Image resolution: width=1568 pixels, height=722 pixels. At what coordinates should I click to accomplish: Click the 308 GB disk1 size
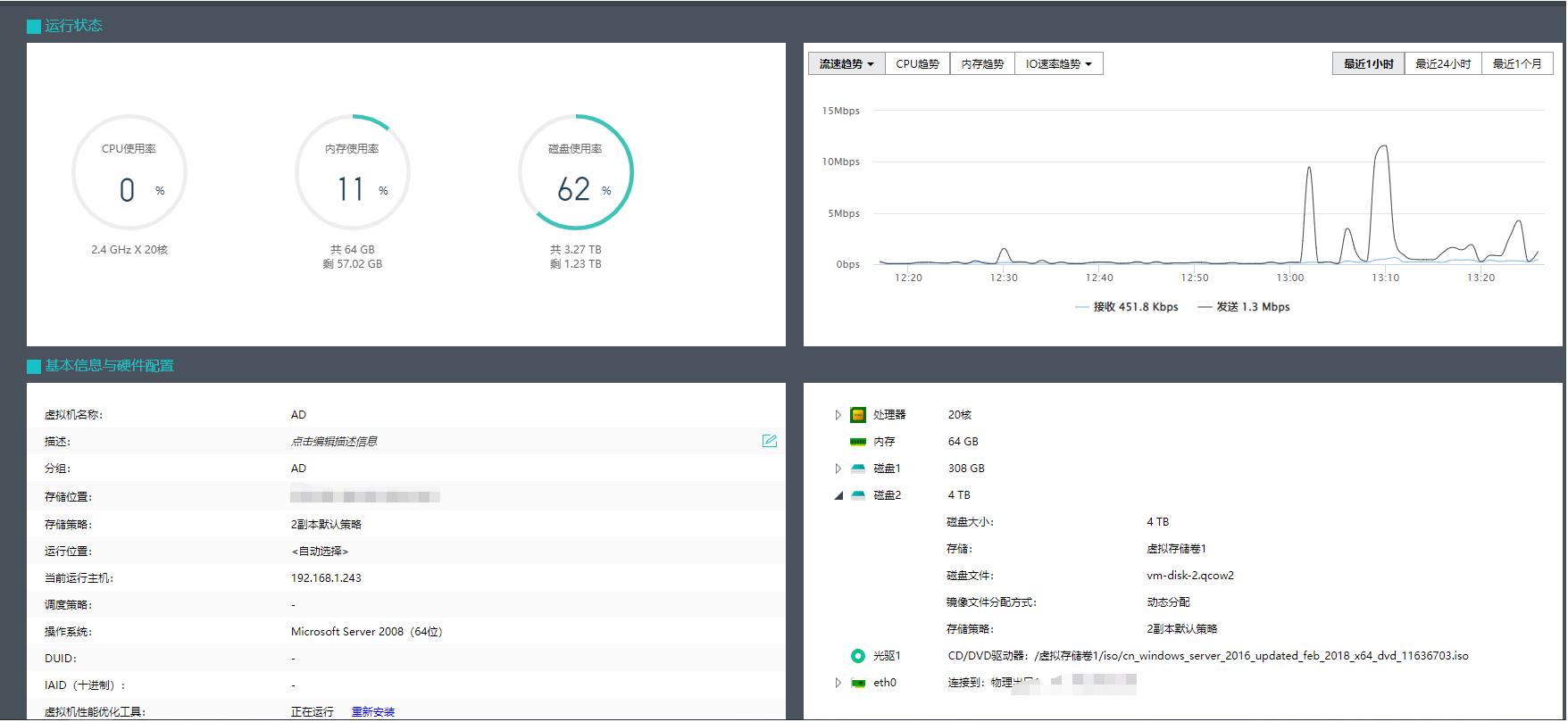(966, 469)
